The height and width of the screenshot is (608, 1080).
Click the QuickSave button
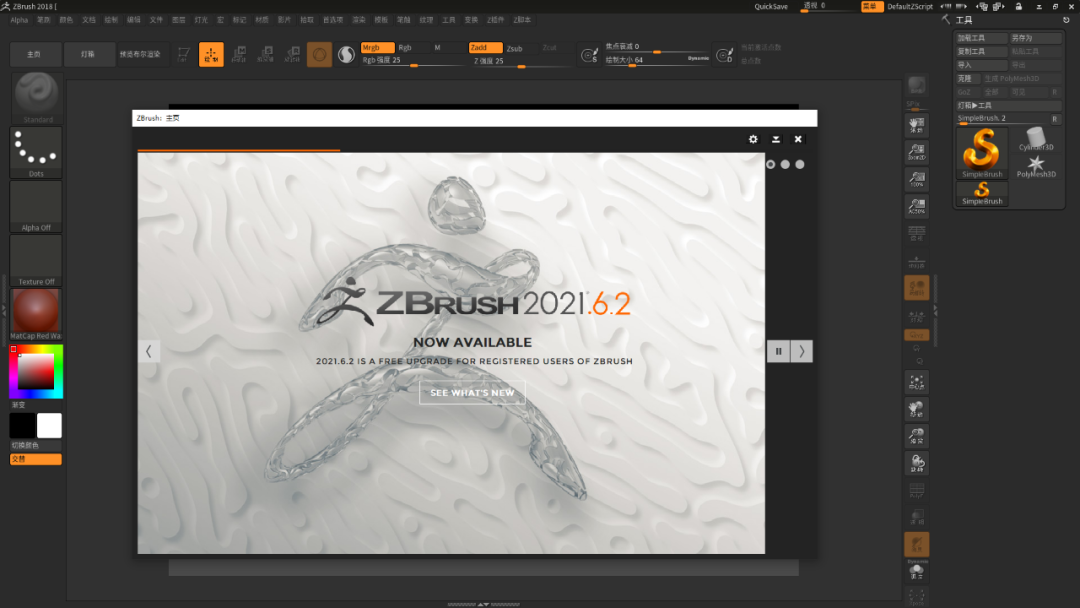pos(771,6)
